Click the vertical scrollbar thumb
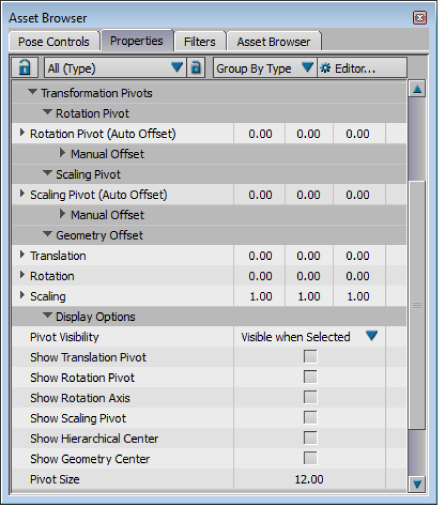The image size is (438, 505). click(x=417, y=305)
